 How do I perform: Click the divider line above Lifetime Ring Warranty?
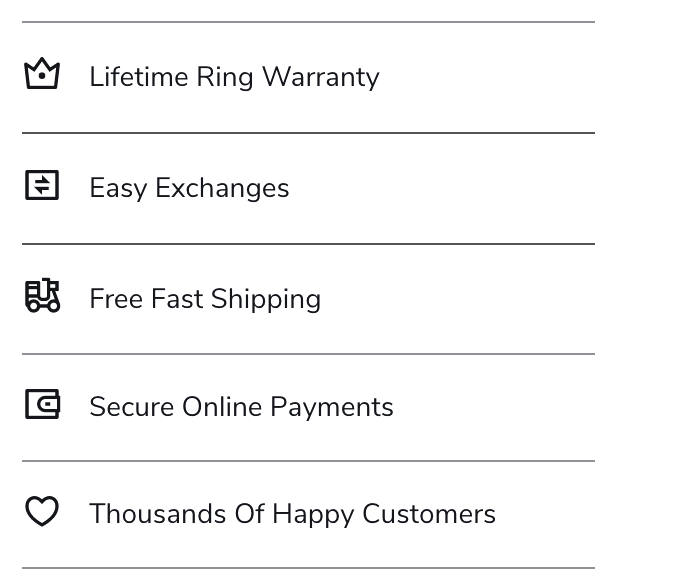308,22
